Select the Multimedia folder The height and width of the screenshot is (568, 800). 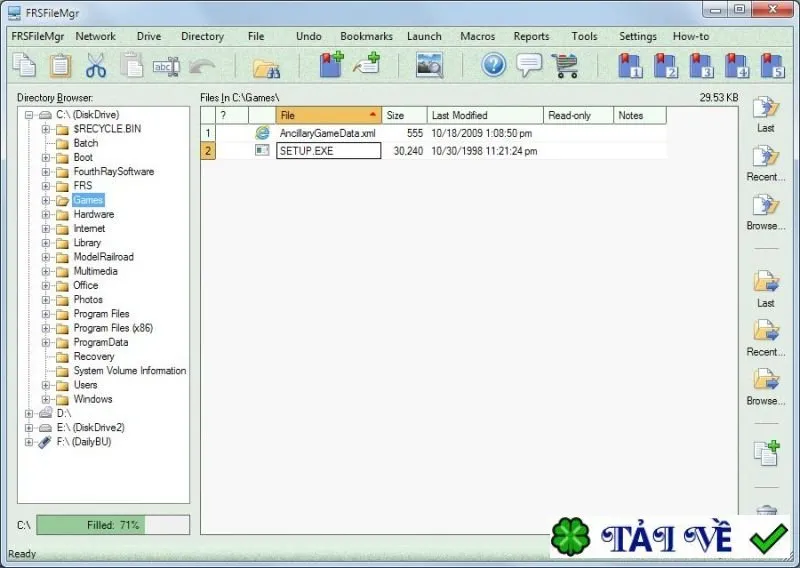click(95, 271)
